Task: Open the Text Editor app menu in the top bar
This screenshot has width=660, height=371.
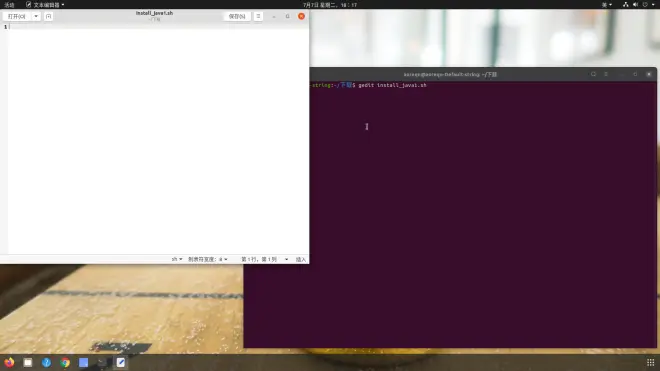Action: (x=45, y=5)
